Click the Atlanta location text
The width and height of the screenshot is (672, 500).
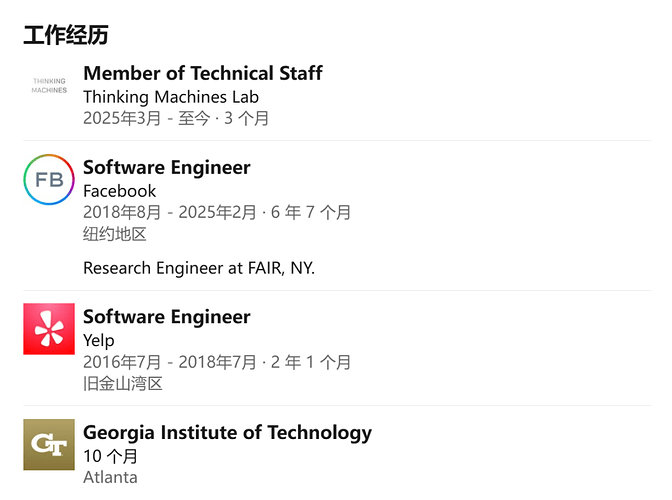pyautogui.click(x=110, y=477)
